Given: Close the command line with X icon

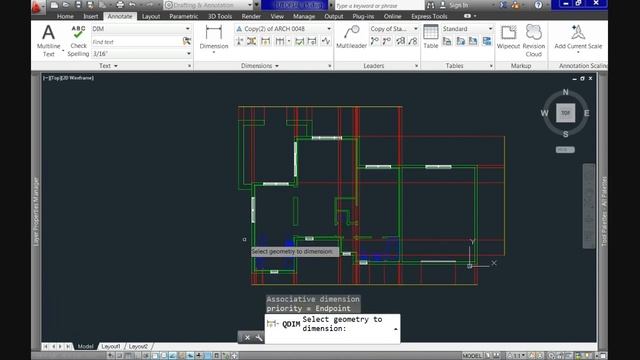Looking at the screenshot, I should [x=247, y=338].
